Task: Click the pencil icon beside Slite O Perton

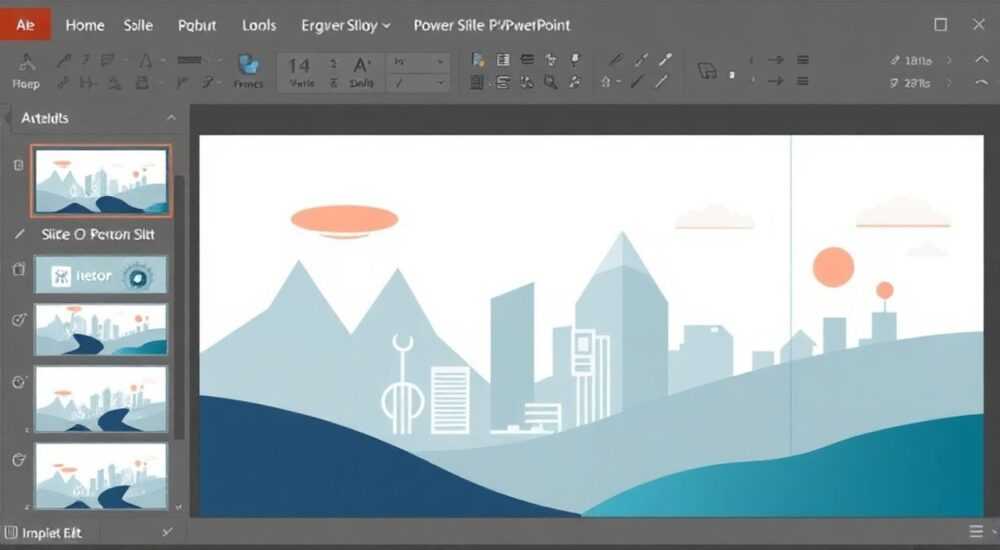Action: 19,234
